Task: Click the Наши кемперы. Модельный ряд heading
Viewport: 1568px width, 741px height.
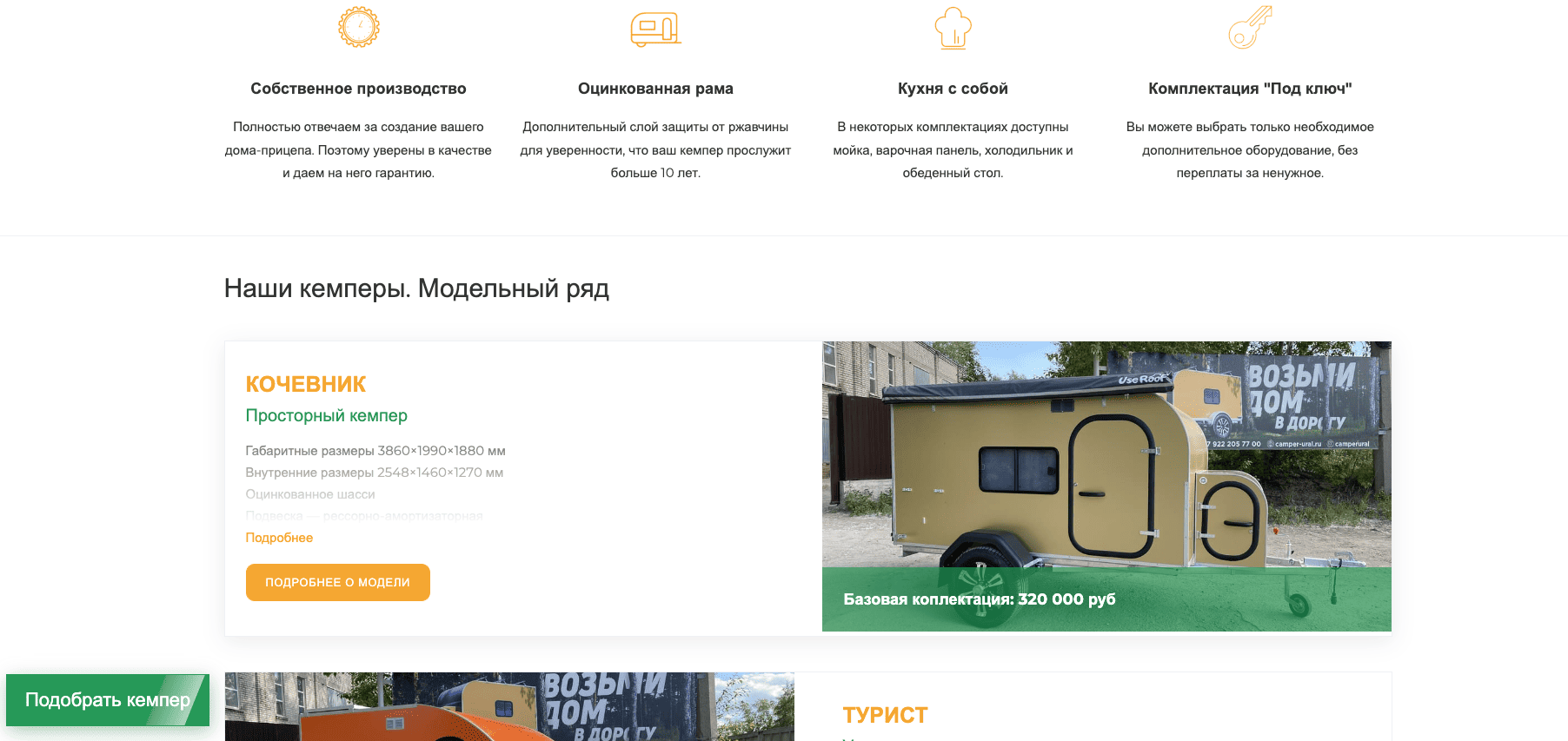Action: (416, 288)
